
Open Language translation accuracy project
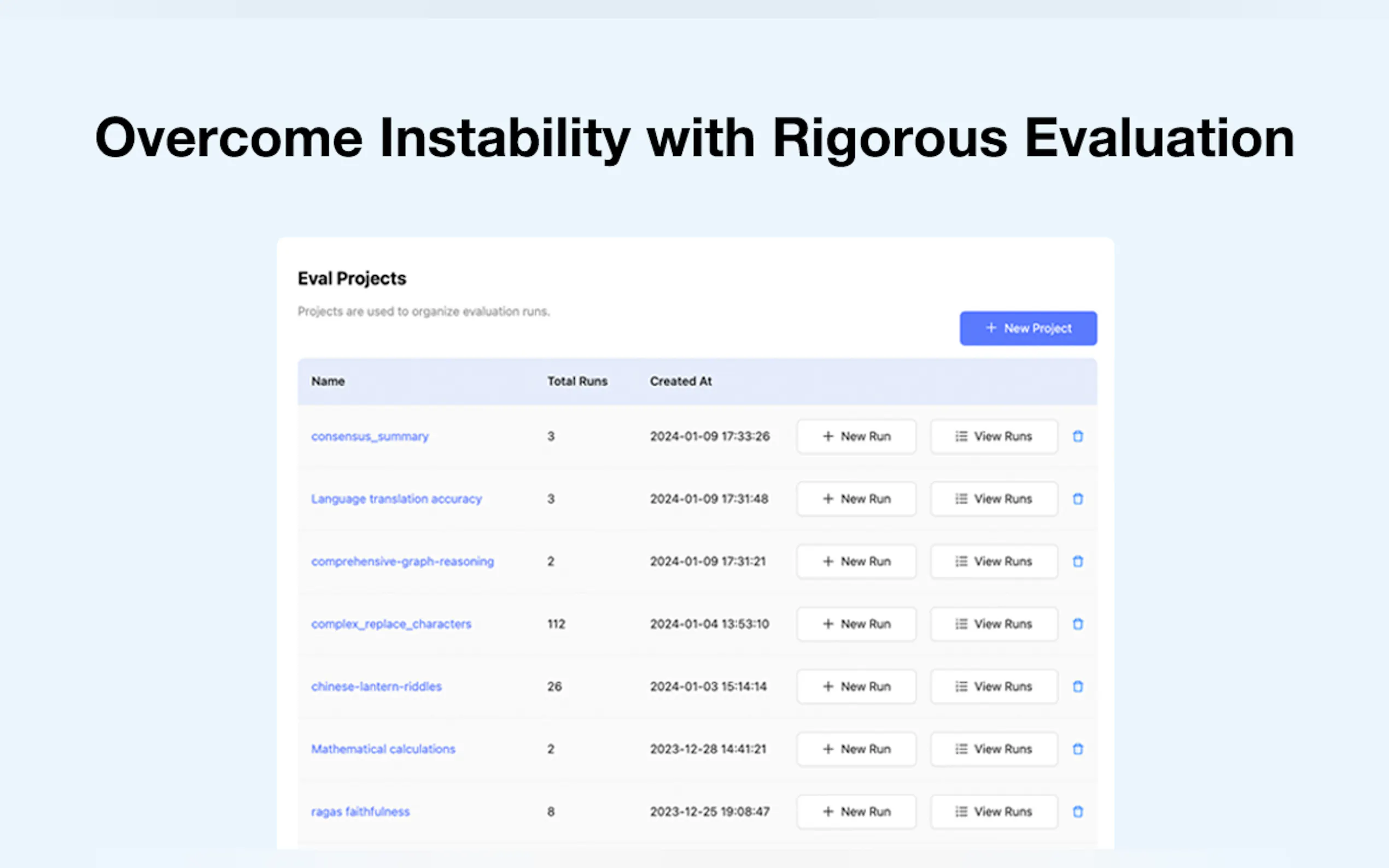pyautogui.click(x=396, y=499)
